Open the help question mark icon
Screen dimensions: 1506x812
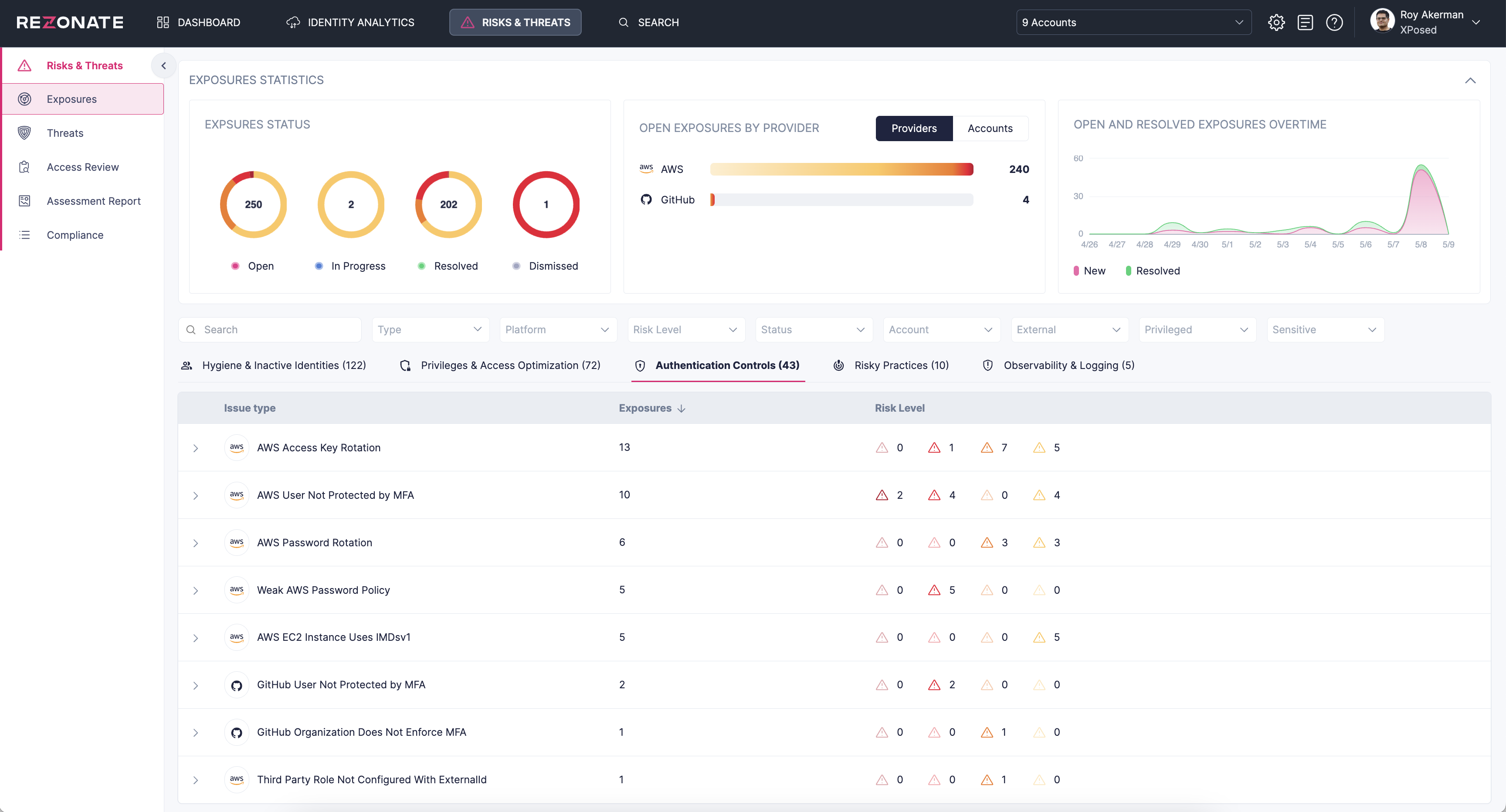coord(1335,22)
